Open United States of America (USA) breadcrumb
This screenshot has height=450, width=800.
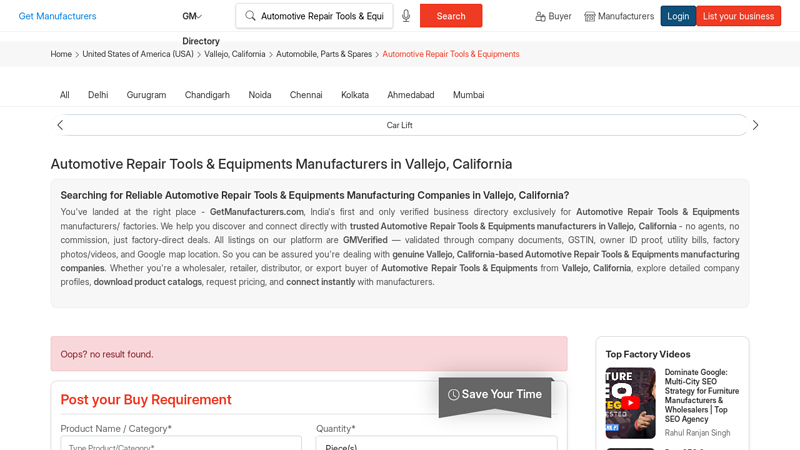pyautogui.click(x=138, y=54)
